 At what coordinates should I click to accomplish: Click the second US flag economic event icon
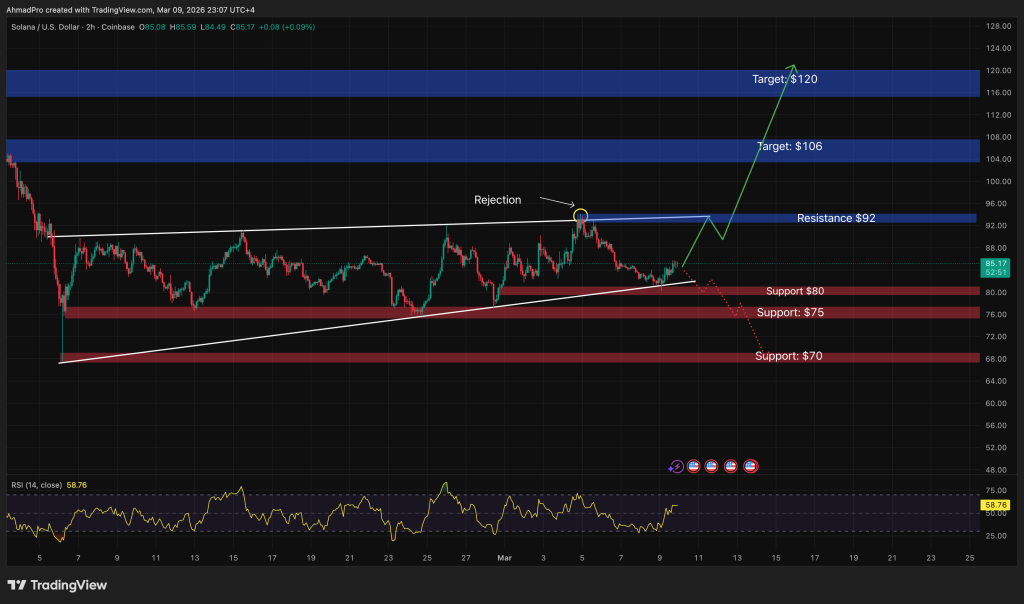click(712, 466)
